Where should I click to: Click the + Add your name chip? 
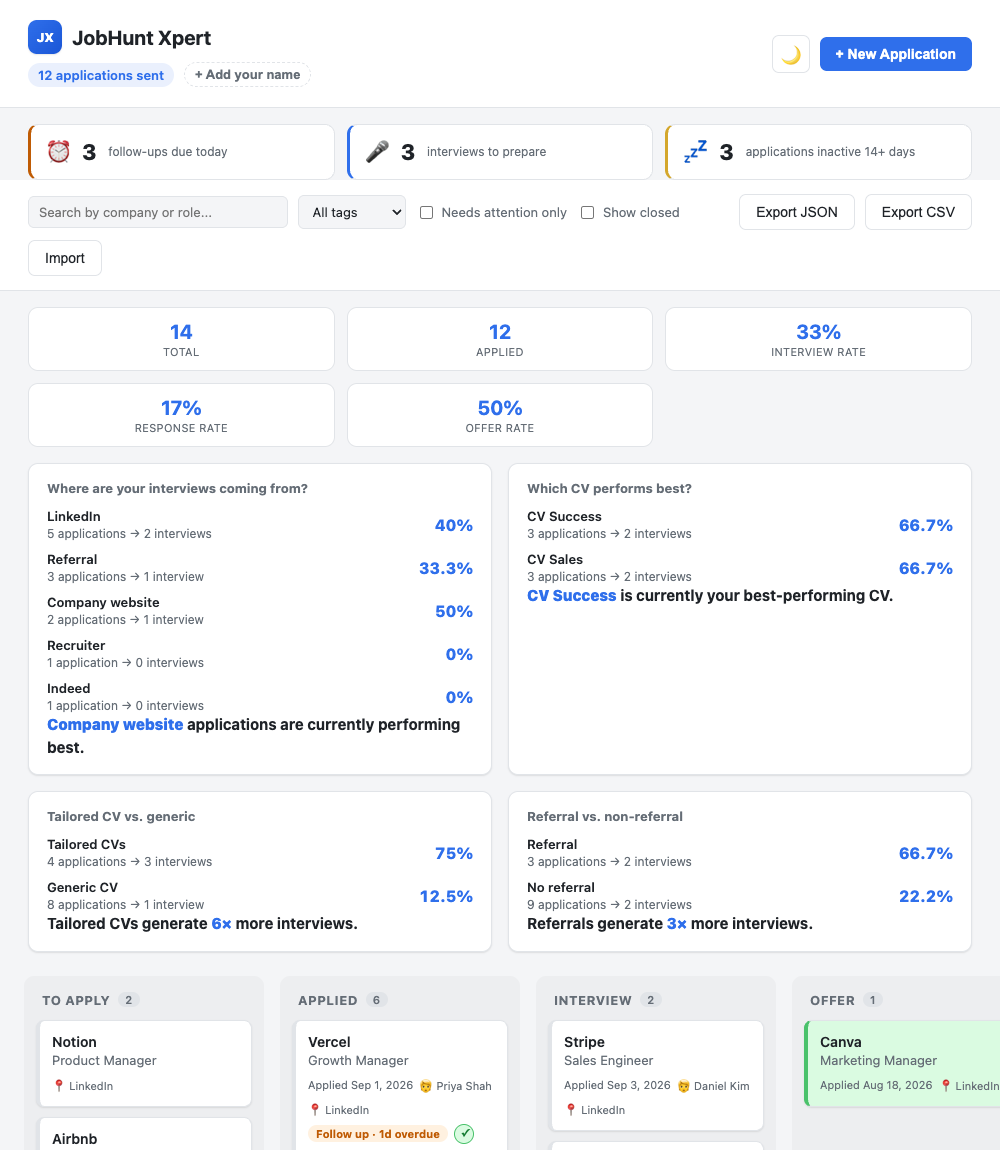[x=247, y=75]
